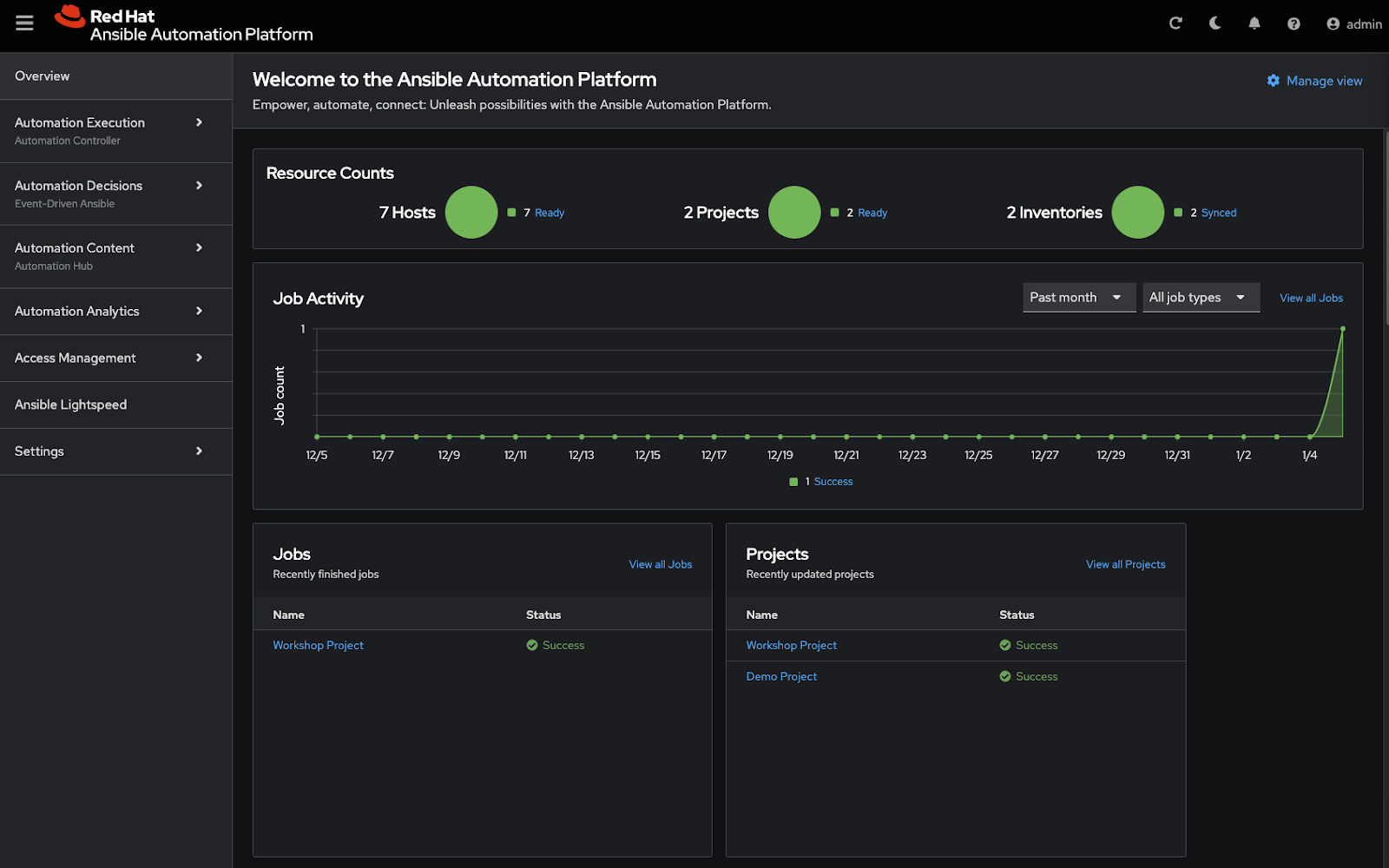
Task: Open Workshop Project in Projects table
Action: [x=791, y=645]
